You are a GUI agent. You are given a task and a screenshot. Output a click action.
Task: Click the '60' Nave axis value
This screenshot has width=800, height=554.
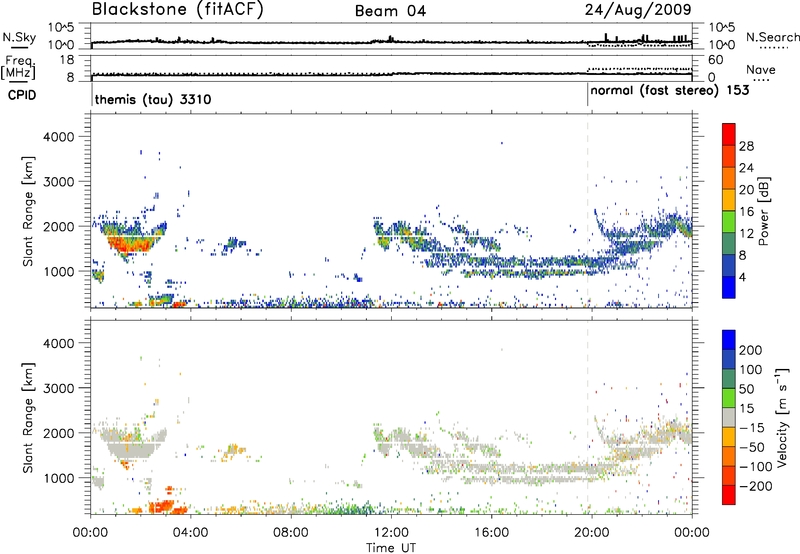coord(715,60)
